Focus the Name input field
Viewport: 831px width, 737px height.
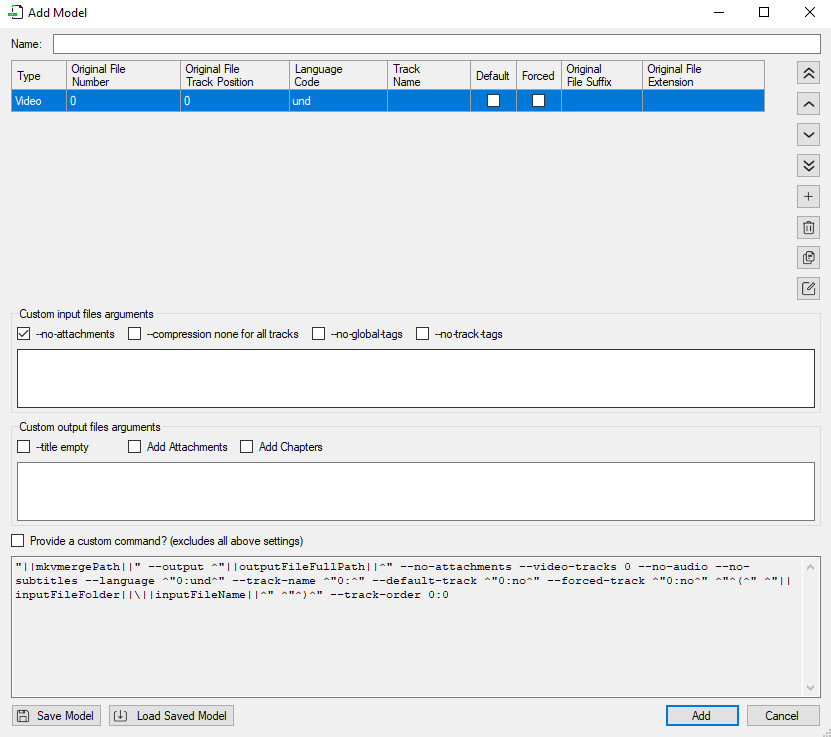pyautogui.click(x=437, y=44)
